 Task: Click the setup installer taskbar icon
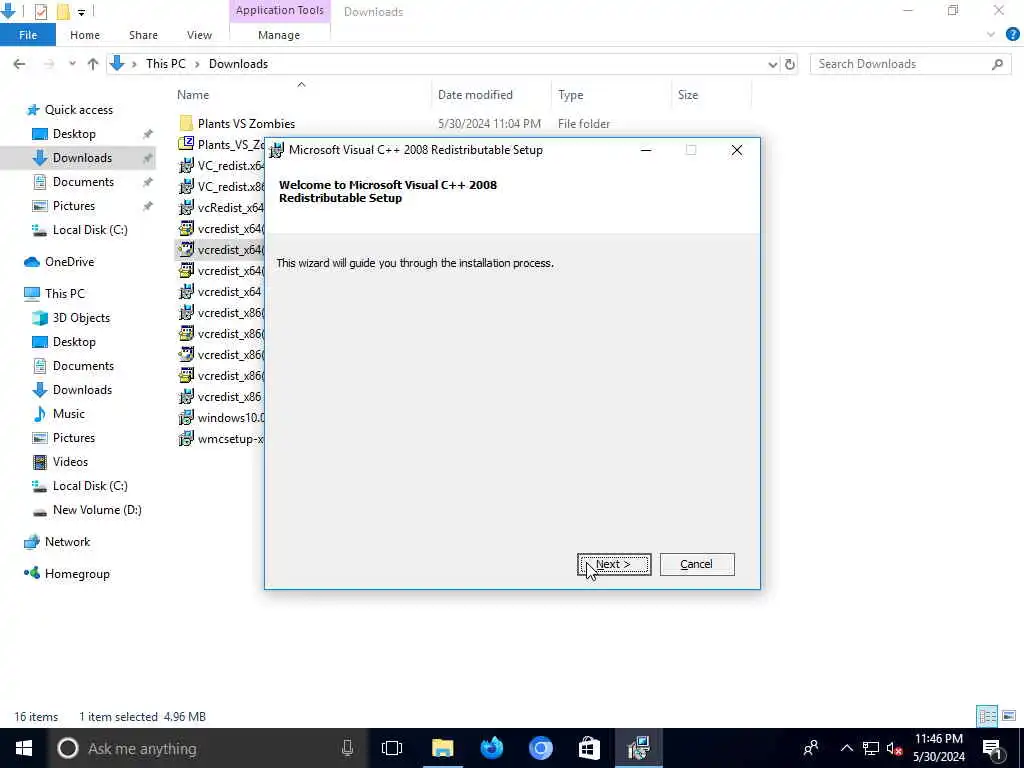coord(638,748)
